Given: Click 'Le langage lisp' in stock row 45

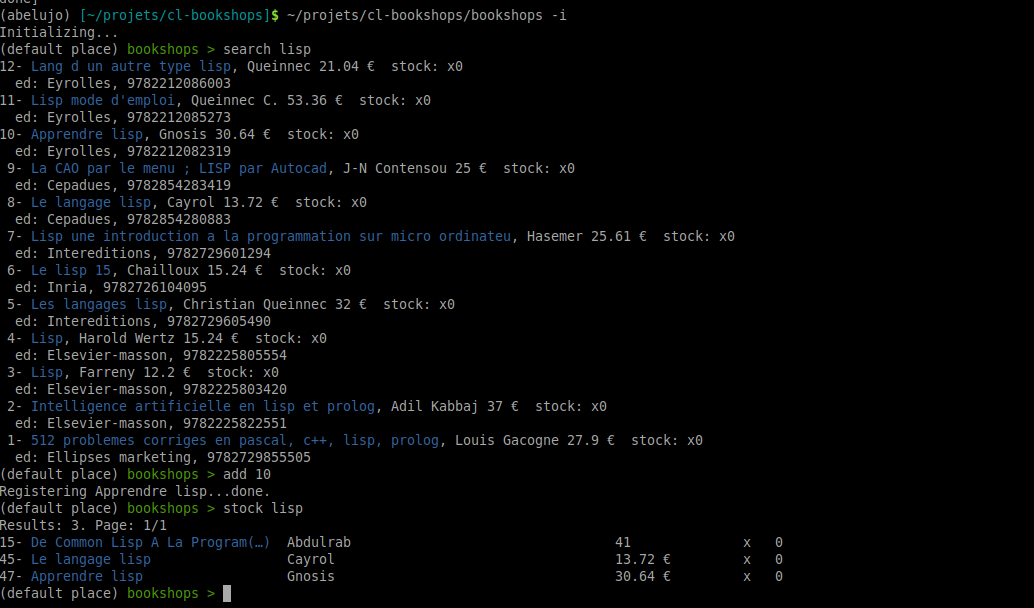Looking at the screenshot, I should coord(90,560).
